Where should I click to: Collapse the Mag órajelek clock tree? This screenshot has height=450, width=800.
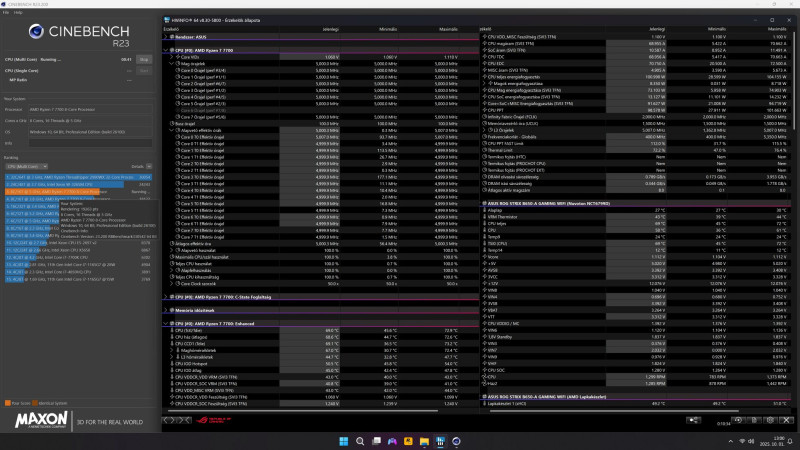coord(172,64)
